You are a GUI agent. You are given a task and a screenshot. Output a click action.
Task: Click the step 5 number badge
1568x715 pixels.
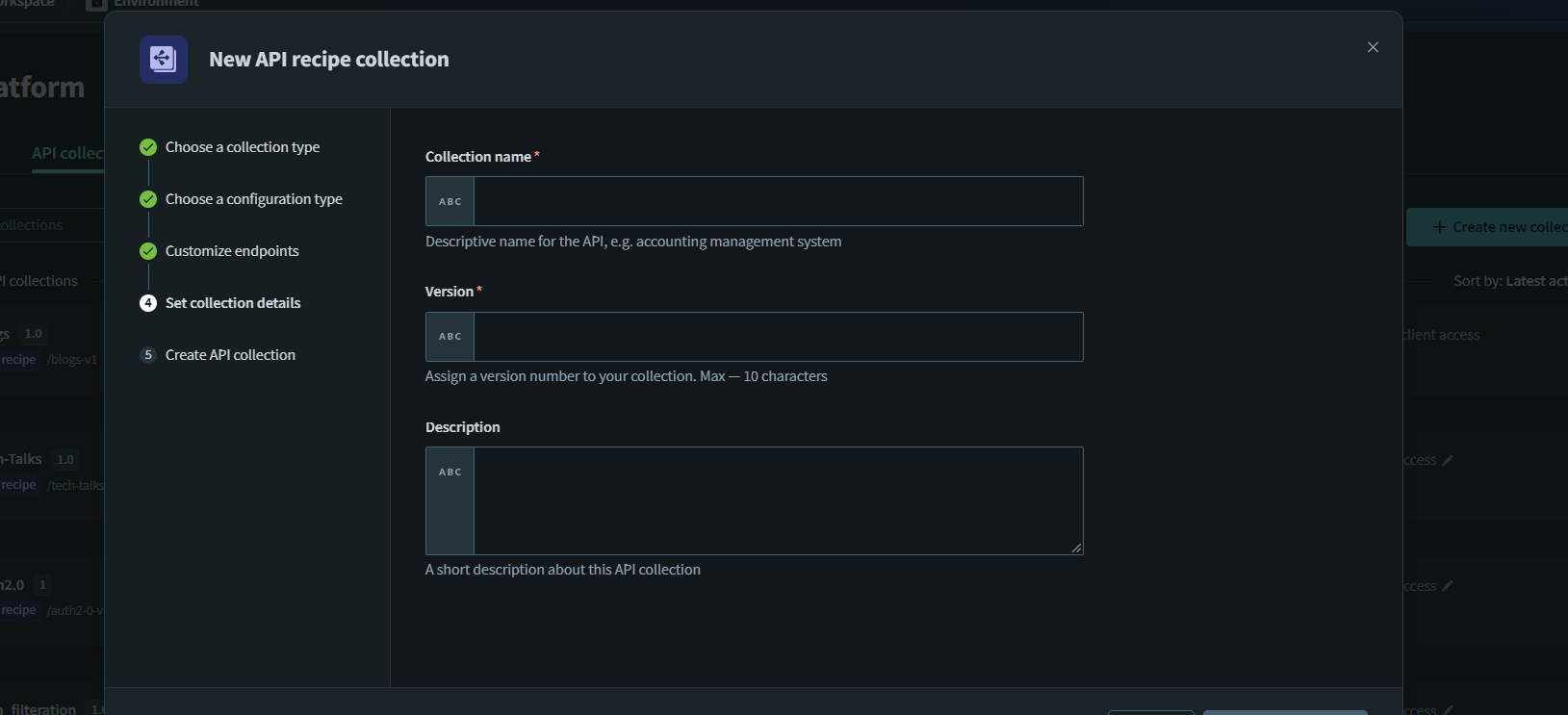point(148,355)
